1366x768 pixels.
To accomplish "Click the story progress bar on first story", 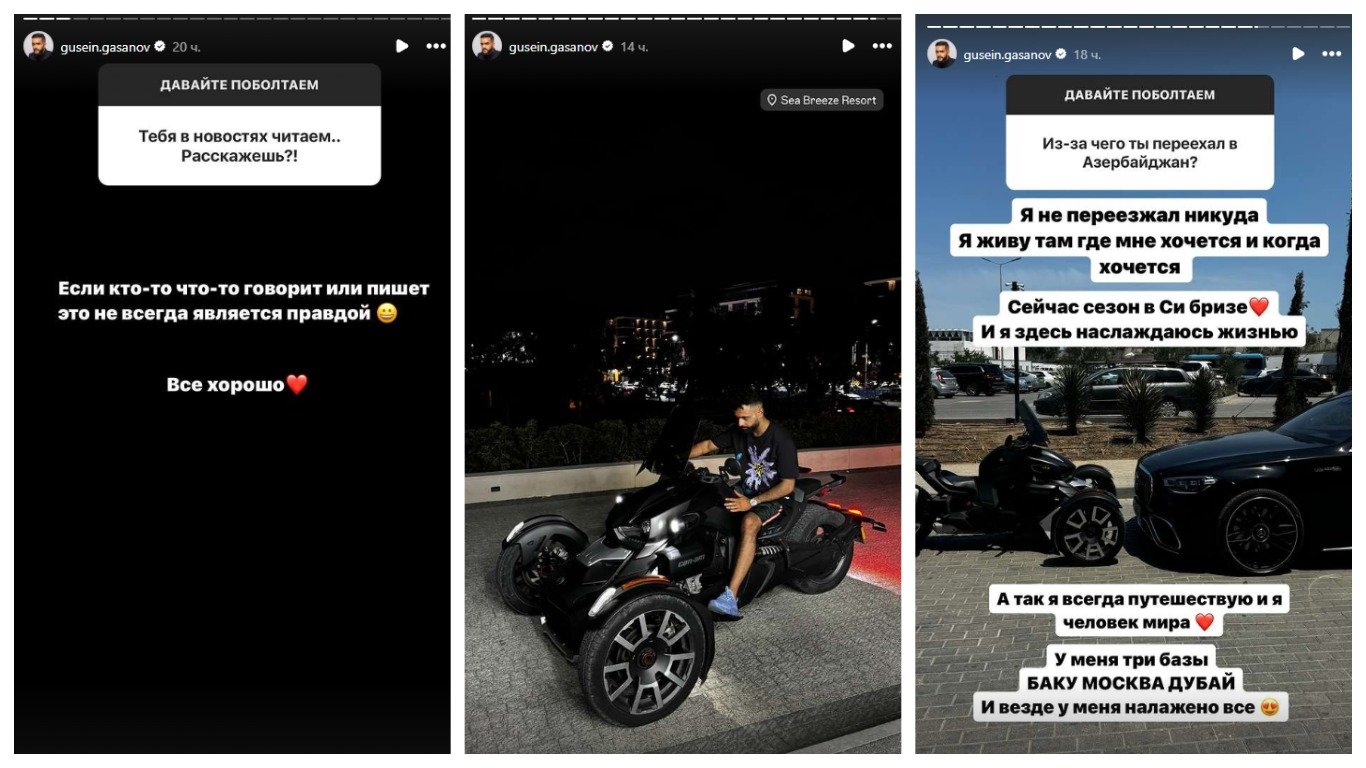I will click(232, 18).
